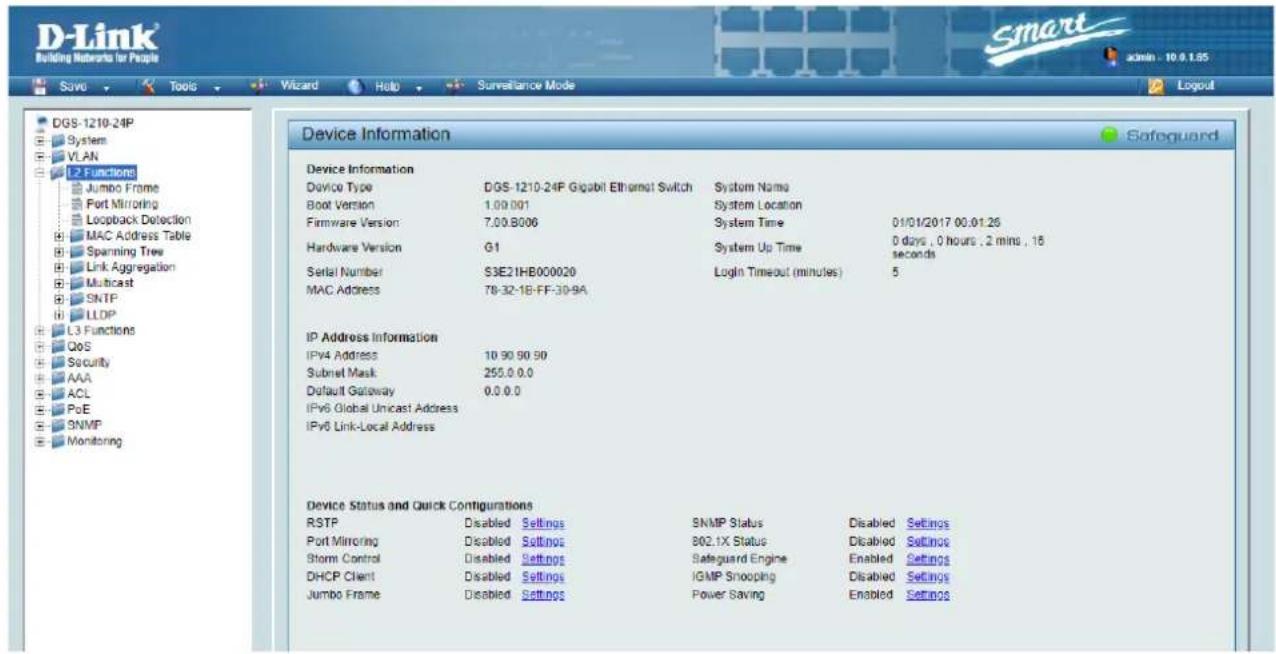Open the Jumbo Frame Settings link
Screen dimensions: 1276x654
coord(543,595)
